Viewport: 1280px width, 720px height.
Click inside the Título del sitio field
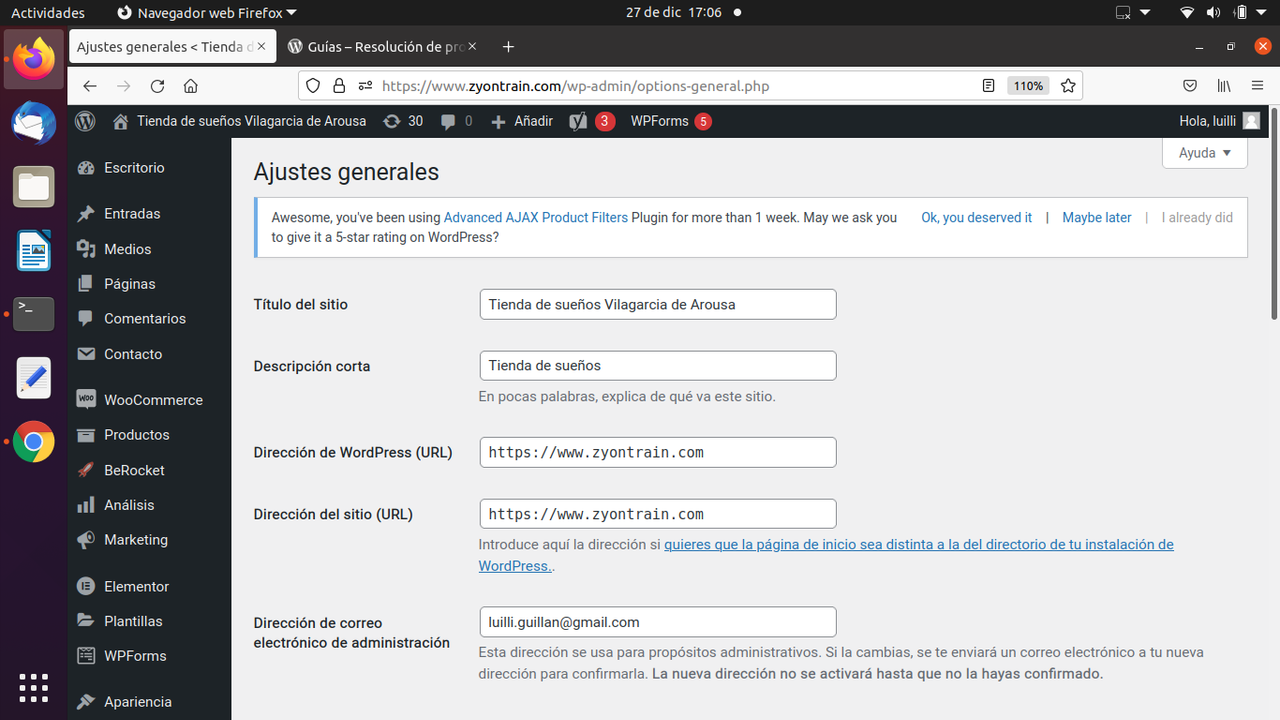click(657, 304)
